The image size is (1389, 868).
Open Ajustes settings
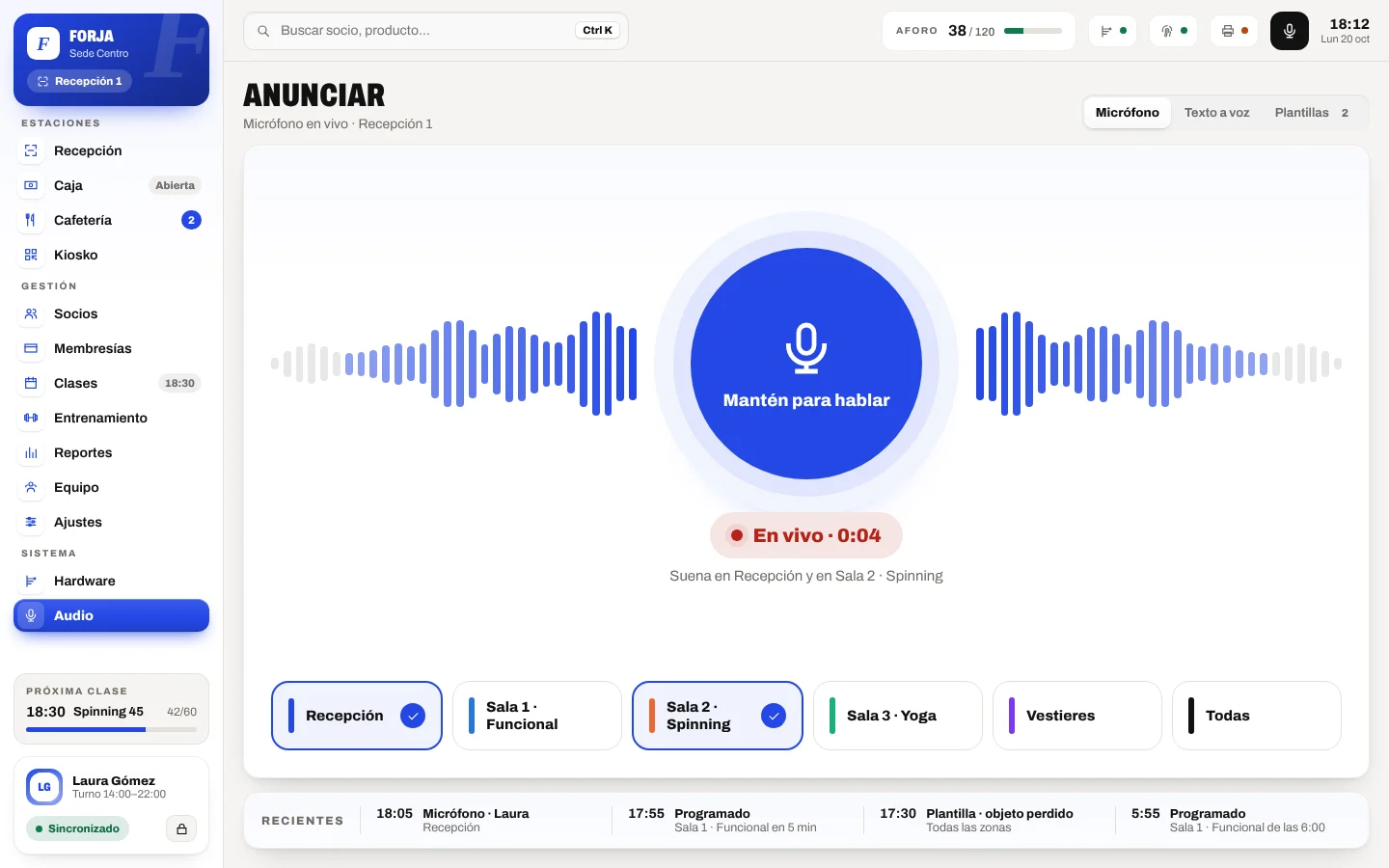click(111, 522)
